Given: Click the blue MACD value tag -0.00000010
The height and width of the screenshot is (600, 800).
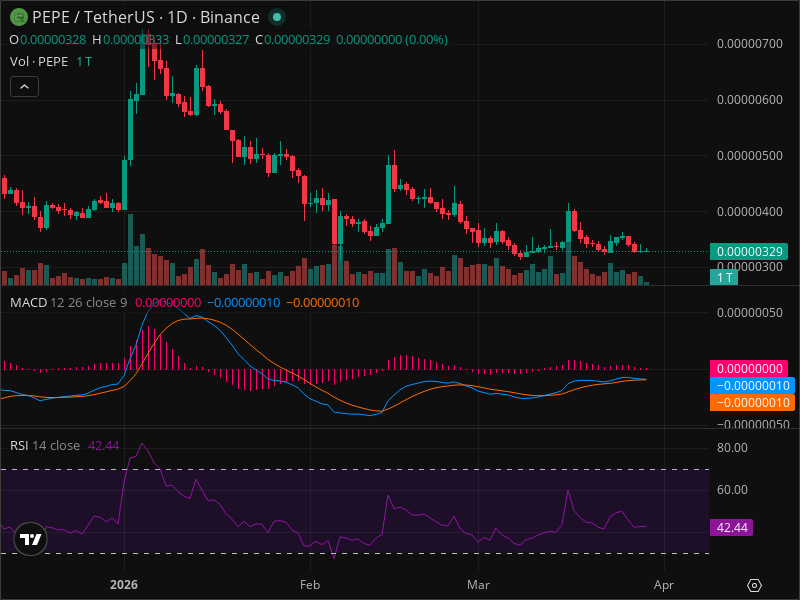Looking at the screenshot, I should click(753, 385).
